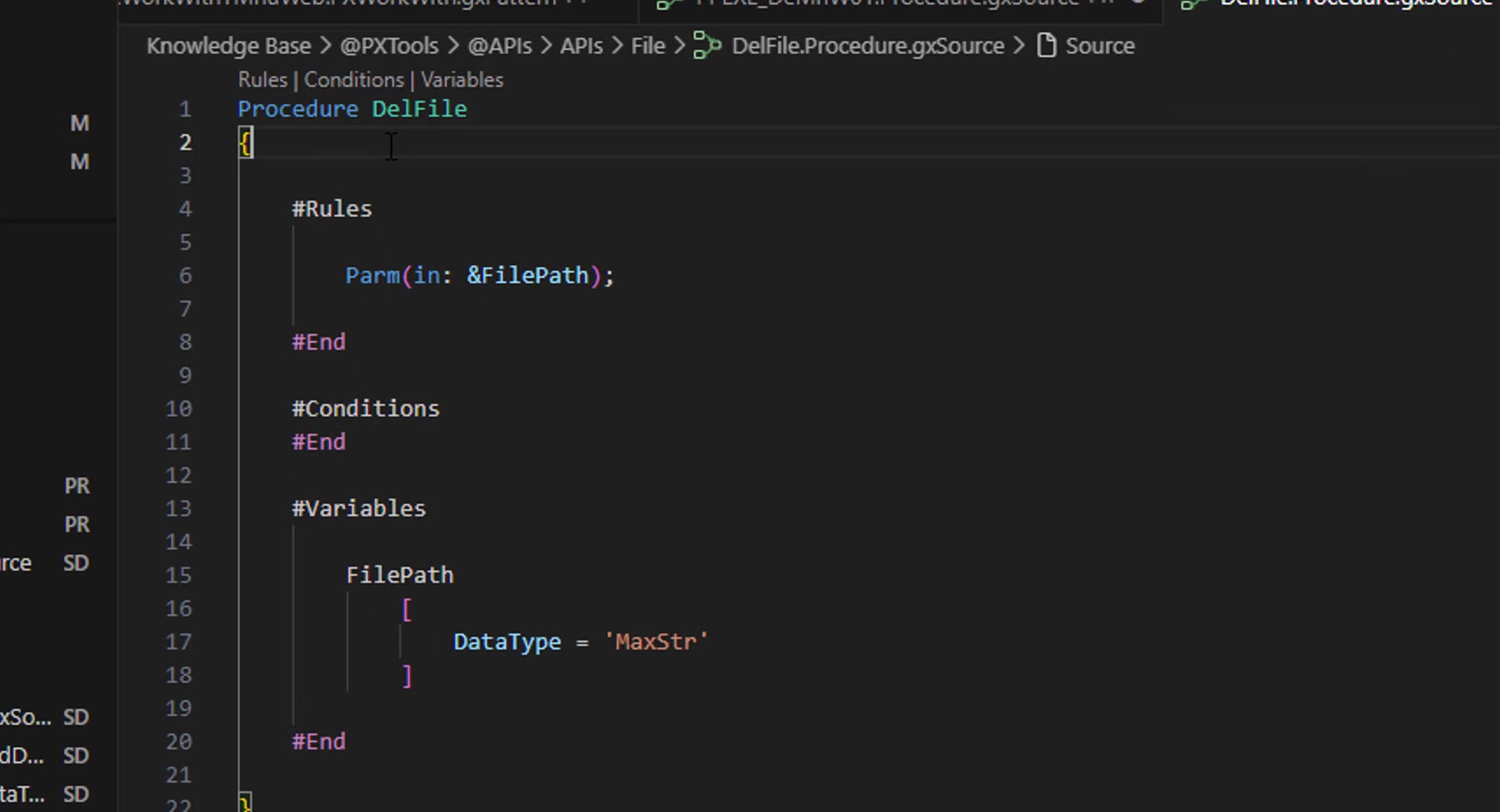Screen dimensions: 1500x812
Task: Click the DelFile procedure icon in the breadcrumb
Action: (x=707, y=45)
